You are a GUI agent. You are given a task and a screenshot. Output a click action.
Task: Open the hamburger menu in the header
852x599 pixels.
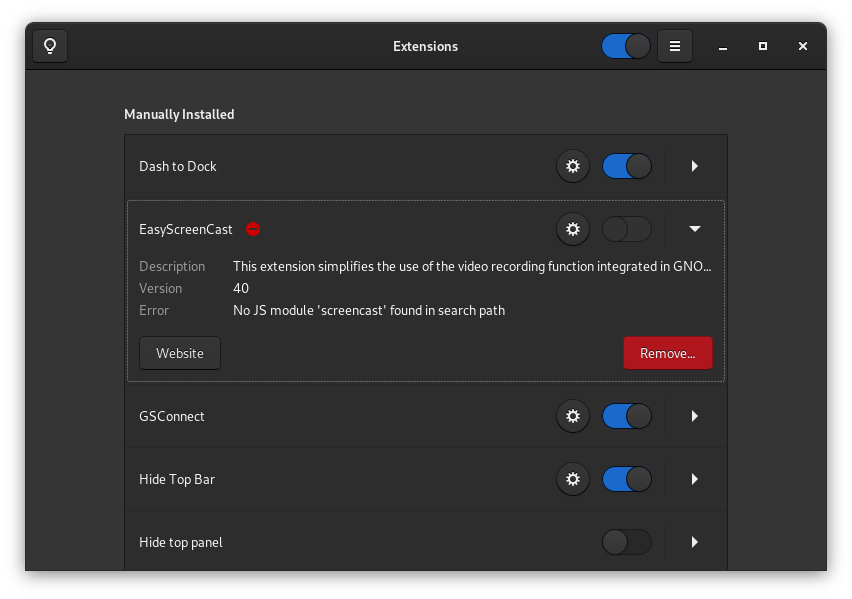[x=674, y=46]
